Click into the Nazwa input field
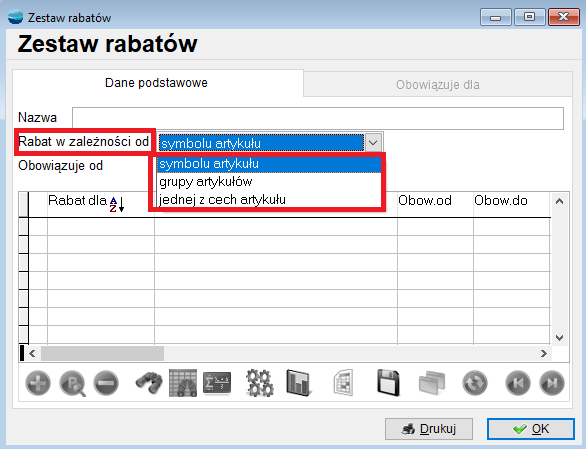Image resolution: width=586 pixels, height=449 pixels. [x=318, y=118]
